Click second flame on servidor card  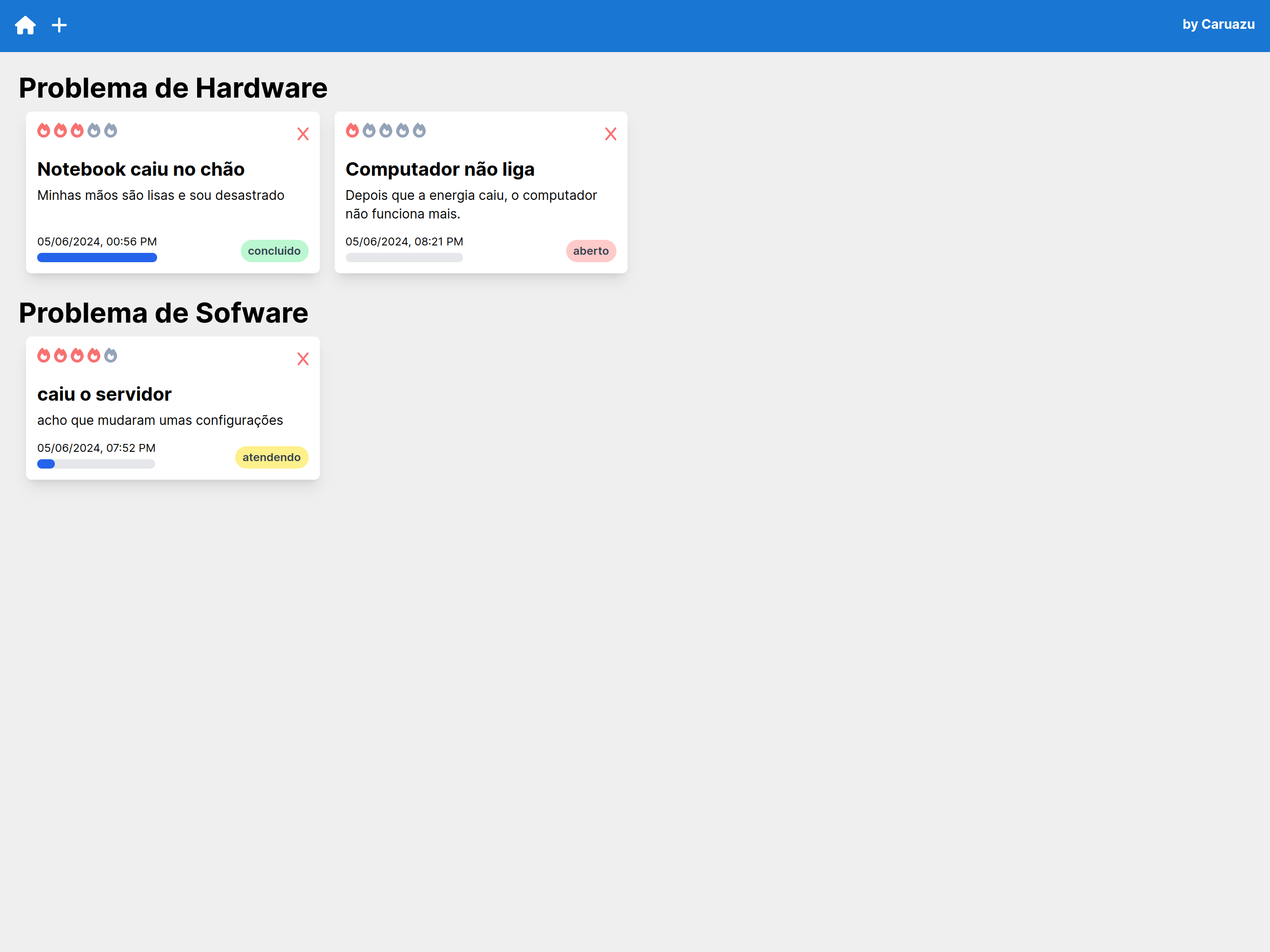tap(60, 356)
